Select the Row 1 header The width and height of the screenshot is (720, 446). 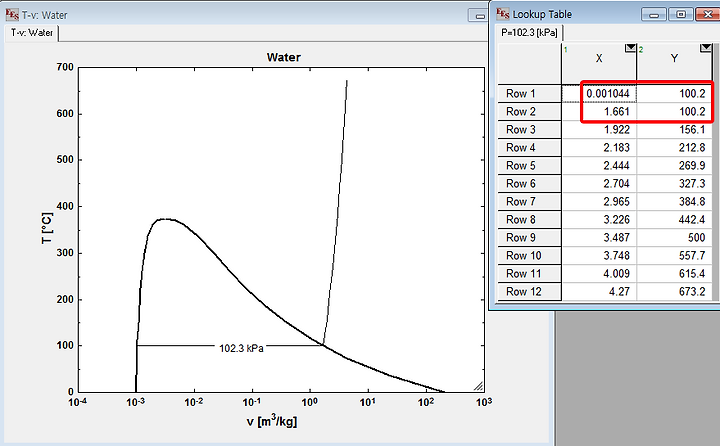pyautogui.click(x=529, y=93)
